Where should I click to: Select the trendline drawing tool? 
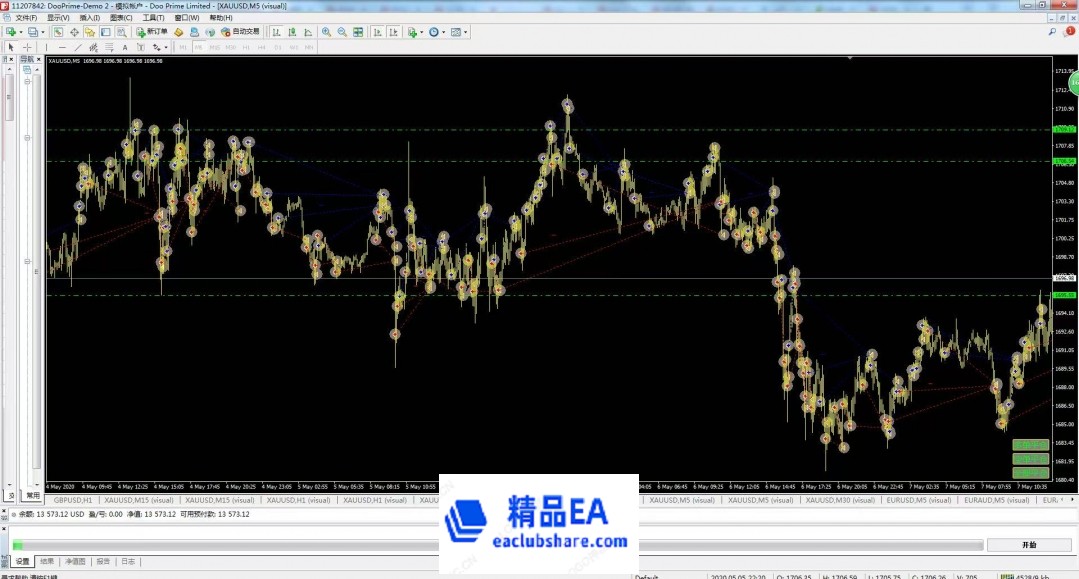pyautogui.click(x=78, y=47)
